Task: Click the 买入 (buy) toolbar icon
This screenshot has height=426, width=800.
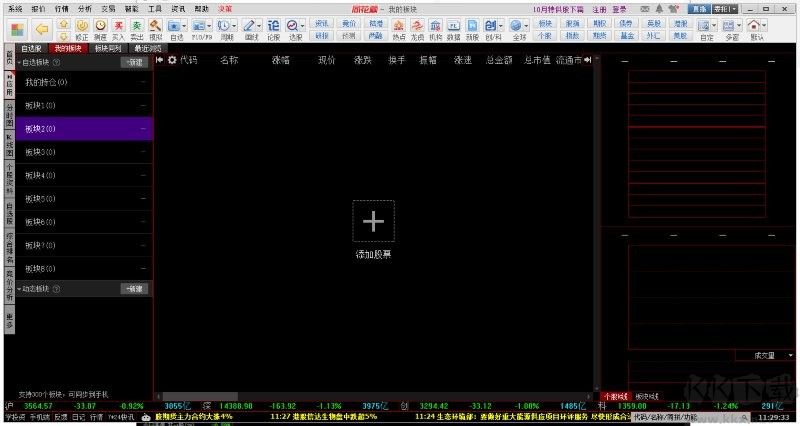Action: [118, 27]
